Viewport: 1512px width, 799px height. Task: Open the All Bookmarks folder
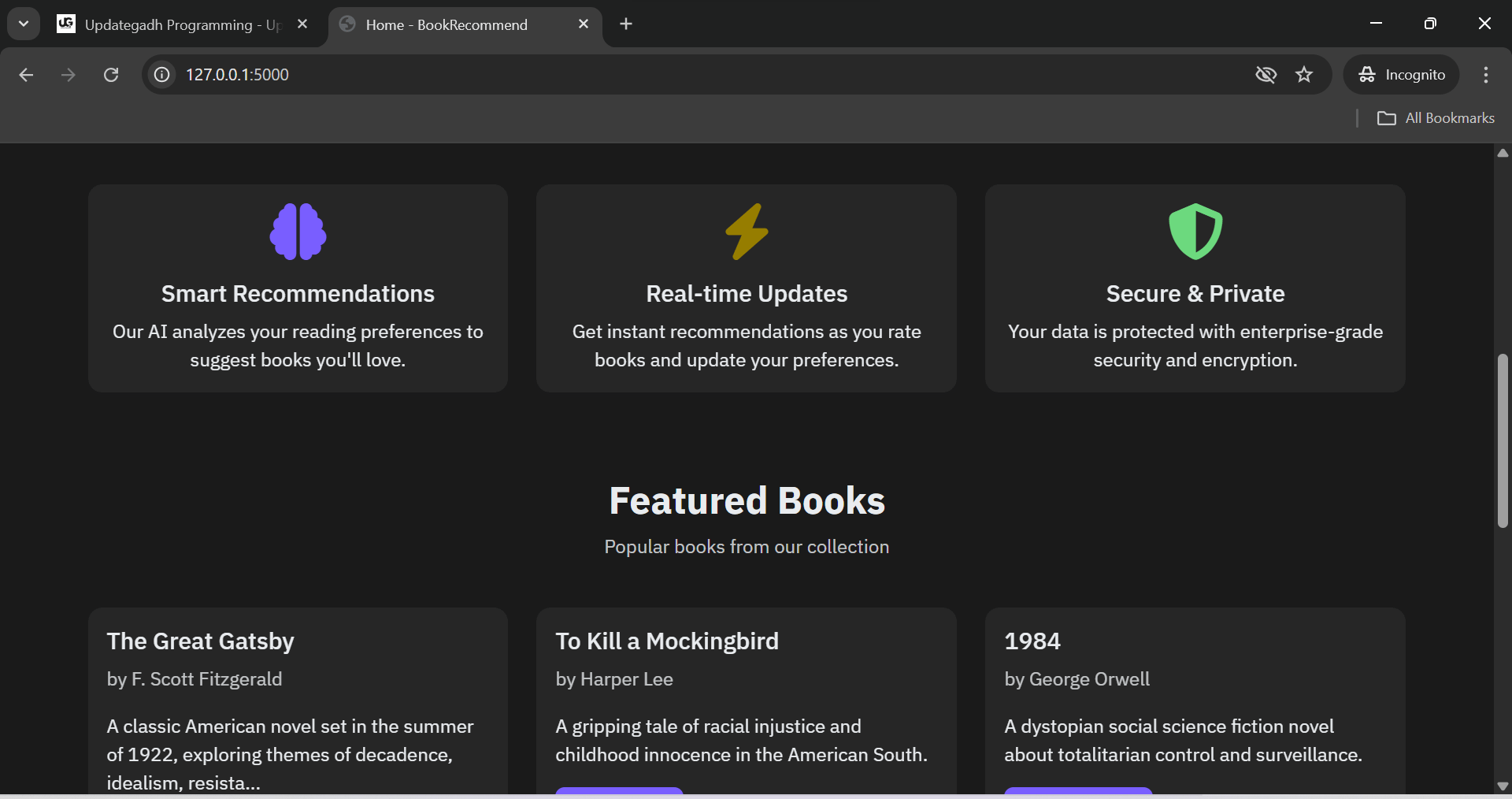pos(1436,118)
